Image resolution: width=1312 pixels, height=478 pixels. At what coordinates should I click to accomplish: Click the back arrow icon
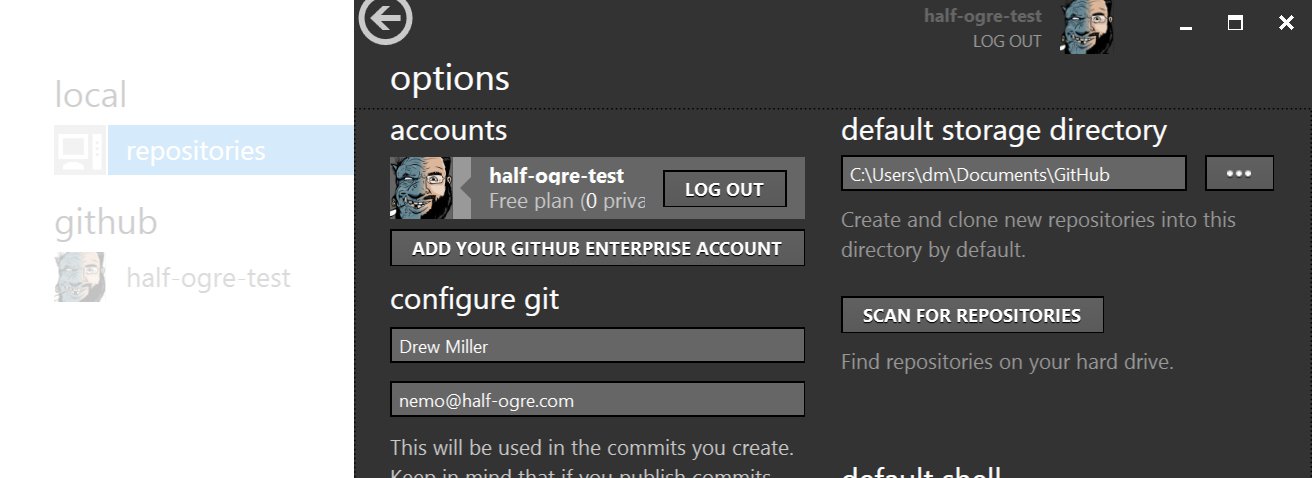(x=386, y=21)
